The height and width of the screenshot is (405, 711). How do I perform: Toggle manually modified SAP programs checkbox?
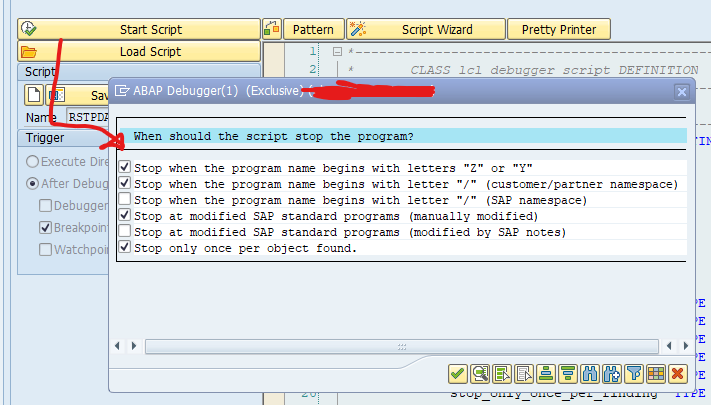point(125,215)
